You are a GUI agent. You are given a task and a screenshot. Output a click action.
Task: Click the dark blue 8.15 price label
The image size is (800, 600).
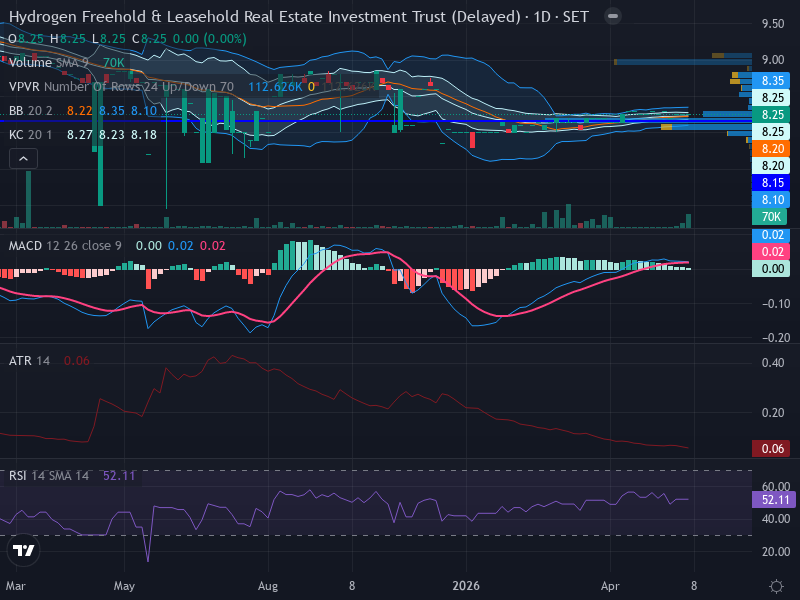click(771, 183)
